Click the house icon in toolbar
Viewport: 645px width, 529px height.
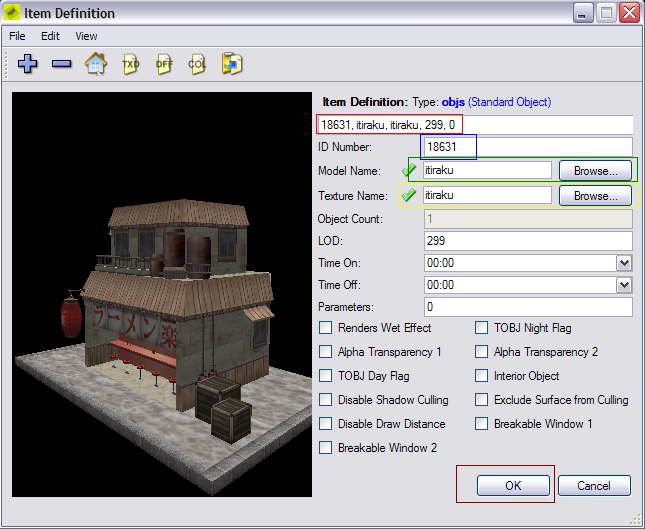pyautogui.click(x=96, y=64)
